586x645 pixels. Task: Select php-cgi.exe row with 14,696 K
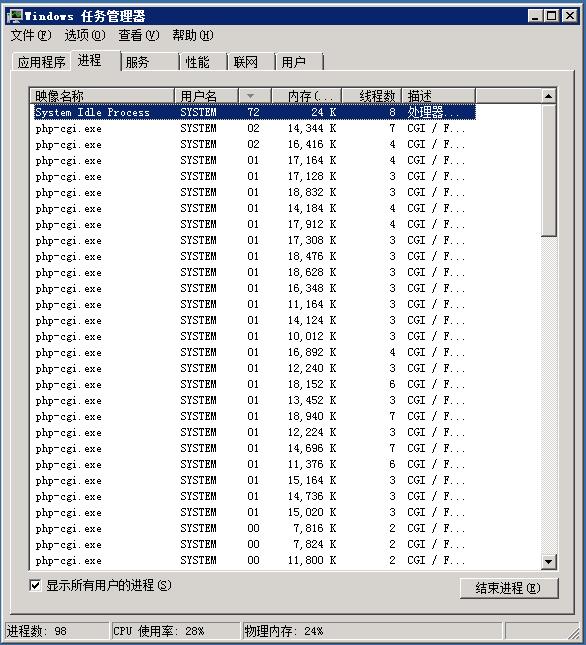click(255, 448)
